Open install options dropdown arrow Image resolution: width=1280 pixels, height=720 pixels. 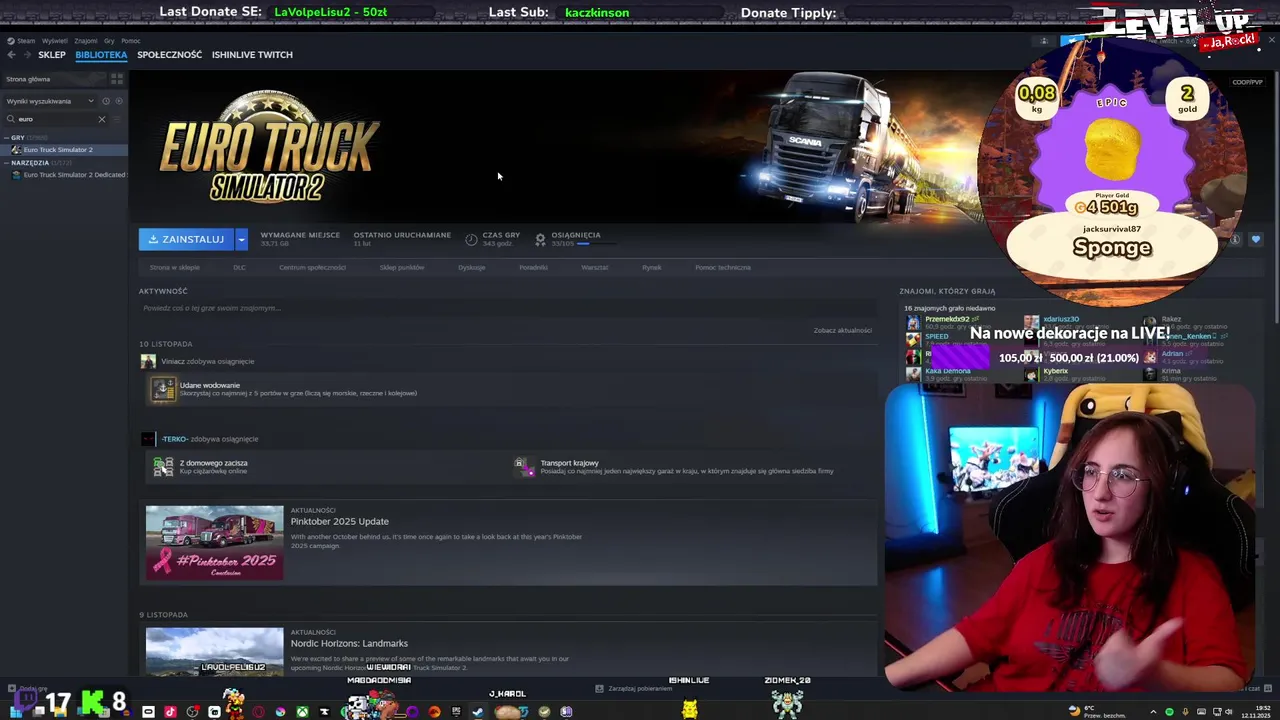[241, 240]
